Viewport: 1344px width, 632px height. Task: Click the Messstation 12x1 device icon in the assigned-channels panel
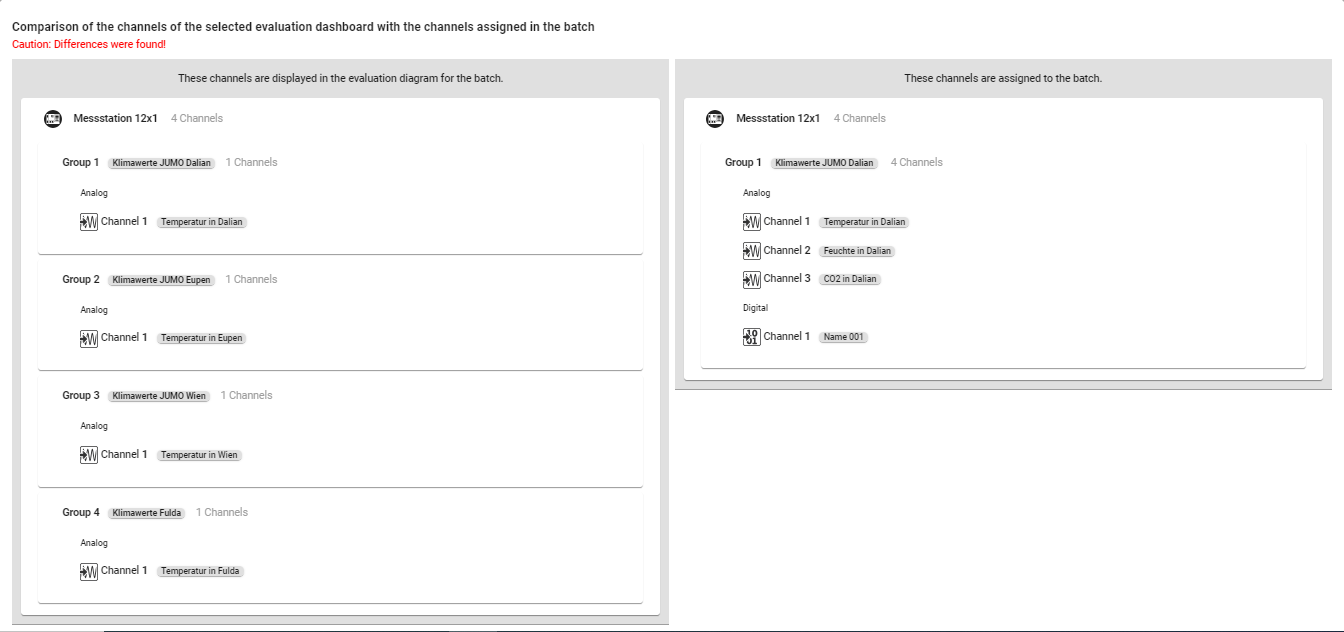(715, 119)
